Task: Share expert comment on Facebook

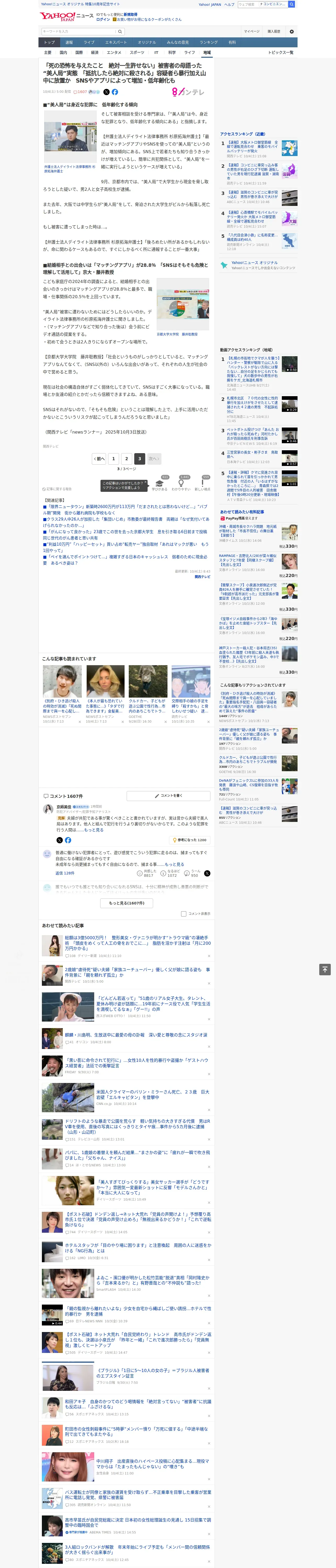Action: coord(68,840)
